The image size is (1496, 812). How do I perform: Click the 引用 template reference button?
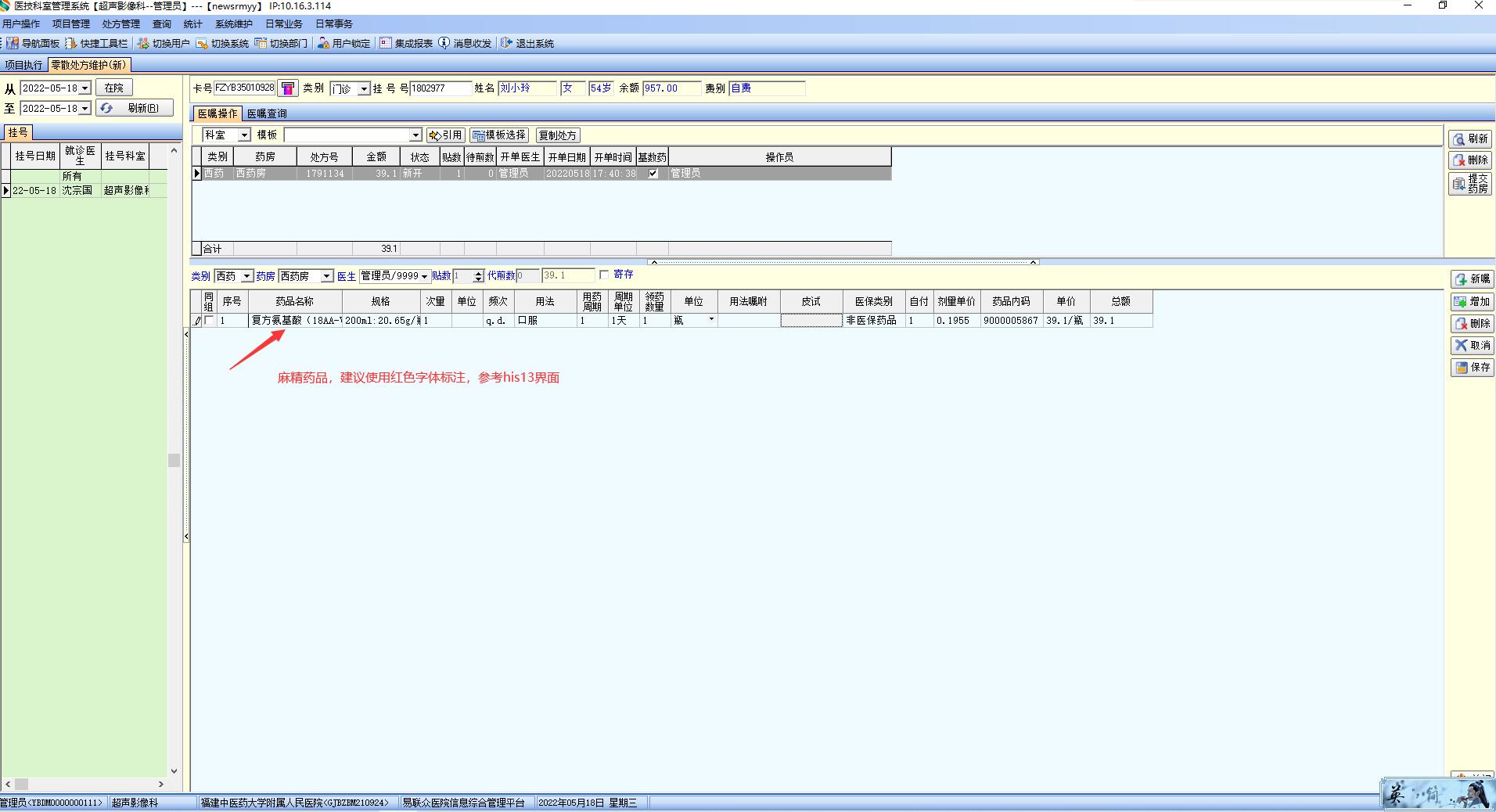tap(446, 135)
